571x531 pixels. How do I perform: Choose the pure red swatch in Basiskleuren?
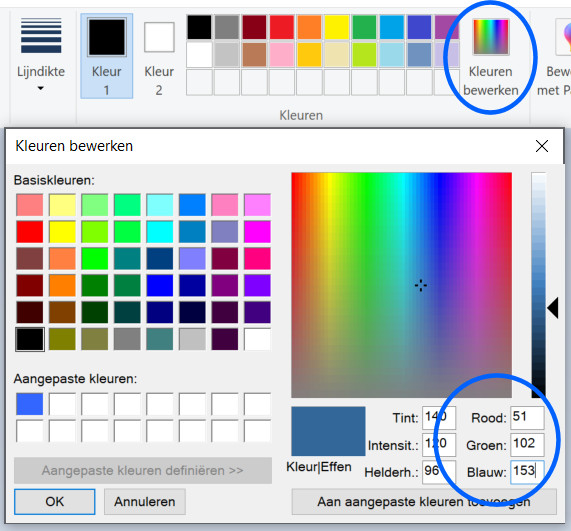tap(30, 232)
